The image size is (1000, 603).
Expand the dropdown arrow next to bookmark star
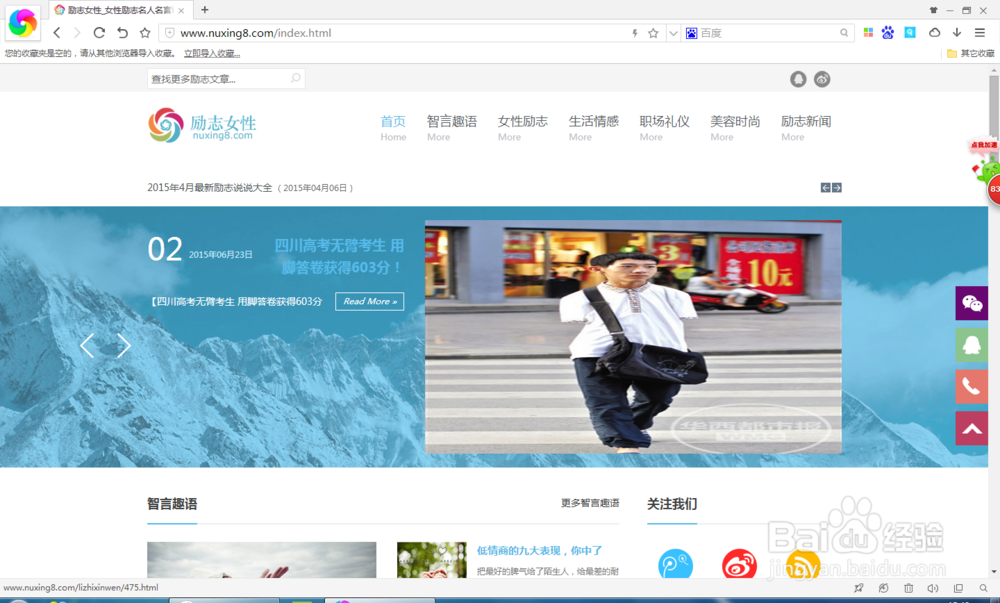pos(672,33)
